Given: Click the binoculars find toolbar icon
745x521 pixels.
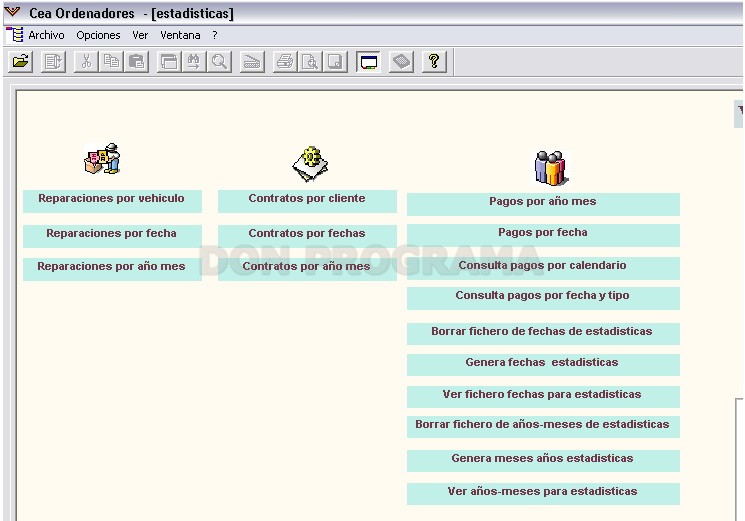Looking at the screenshot, I should pyautogui.click(x=194, y=62).
